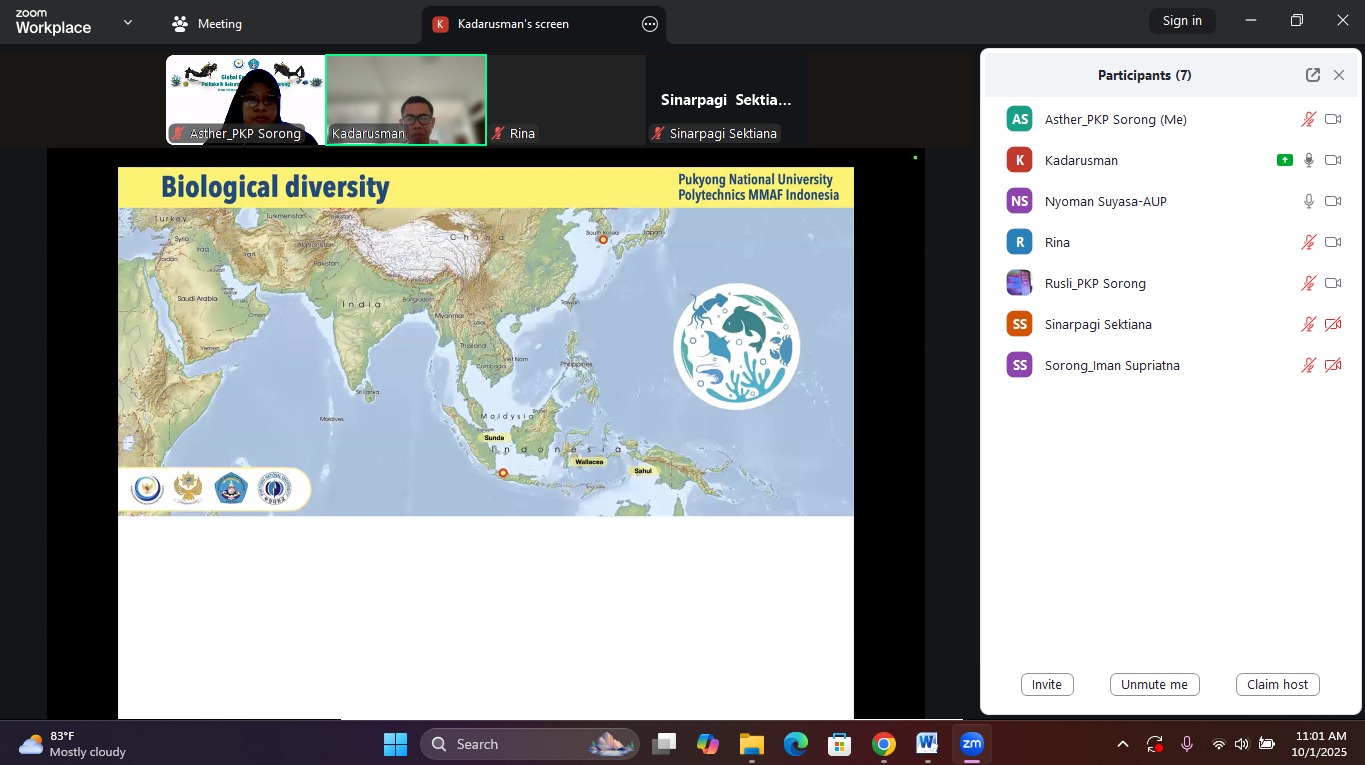This screenshot has height=765, width=1365.
Task: Select Kadarusman's video thumbnail
Action: pyautogui.click(x=406, y=100)
